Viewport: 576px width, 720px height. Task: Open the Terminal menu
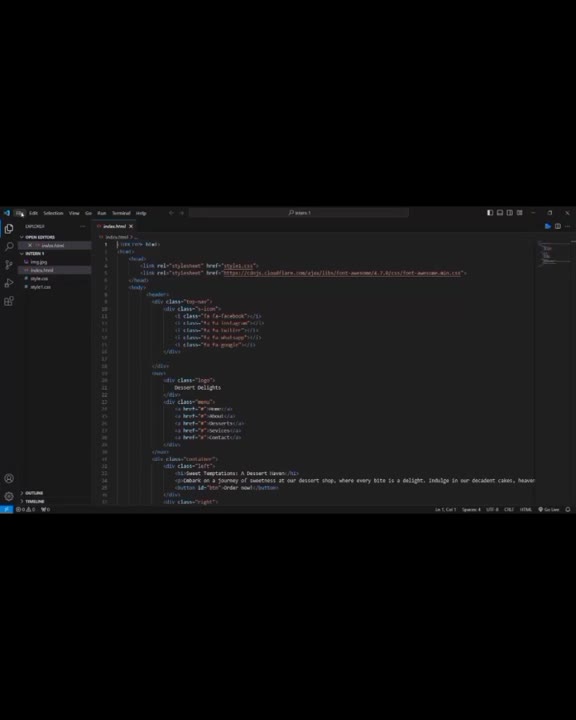click(x=121, y=213)
